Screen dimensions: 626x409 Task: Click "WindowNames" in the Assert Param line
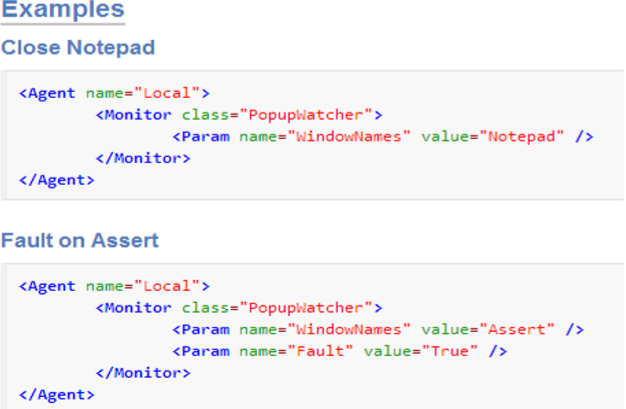[349, 330]
